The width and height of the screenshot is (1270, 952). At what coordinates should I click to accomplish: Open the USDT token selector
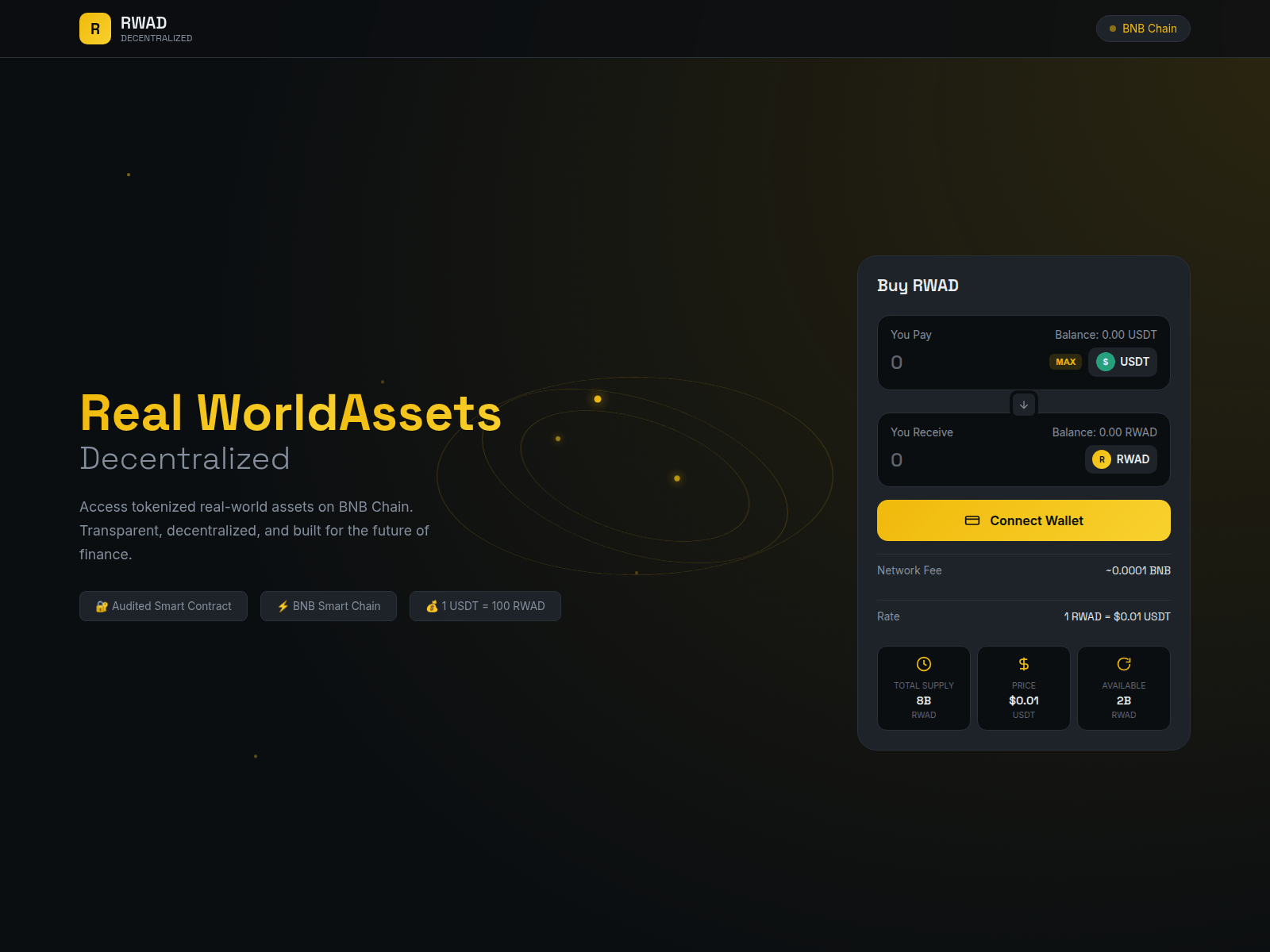pyautogui.click(x=1122, y=362)
